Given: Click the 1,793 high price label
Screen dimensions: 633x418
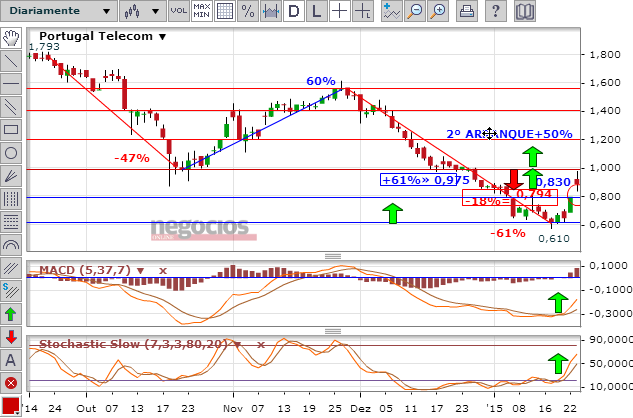Looking at the screenshot, I should tap(44, 47).
